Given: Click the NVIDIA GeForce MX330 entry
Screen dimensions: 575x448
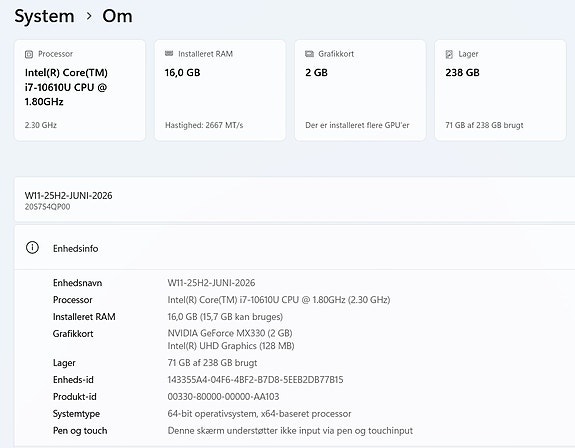Looking at the screenshot, I should tap(230, 333).
